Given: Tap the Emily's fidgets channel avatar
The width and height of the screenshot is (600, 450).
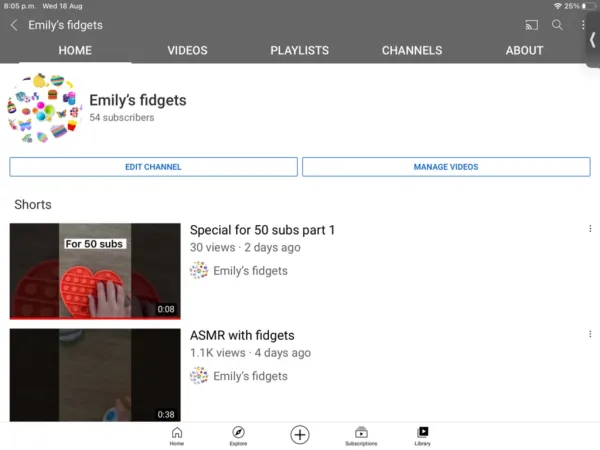Looking at the screenshot, I should (x=43, y=108).
